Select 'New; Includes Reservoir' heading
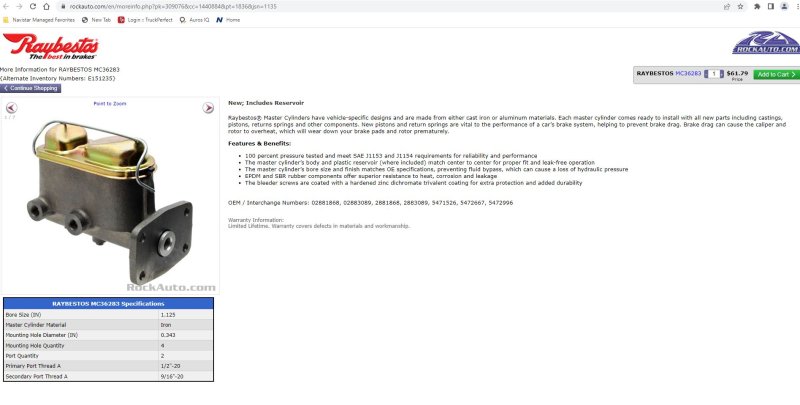 coord(266,103)
